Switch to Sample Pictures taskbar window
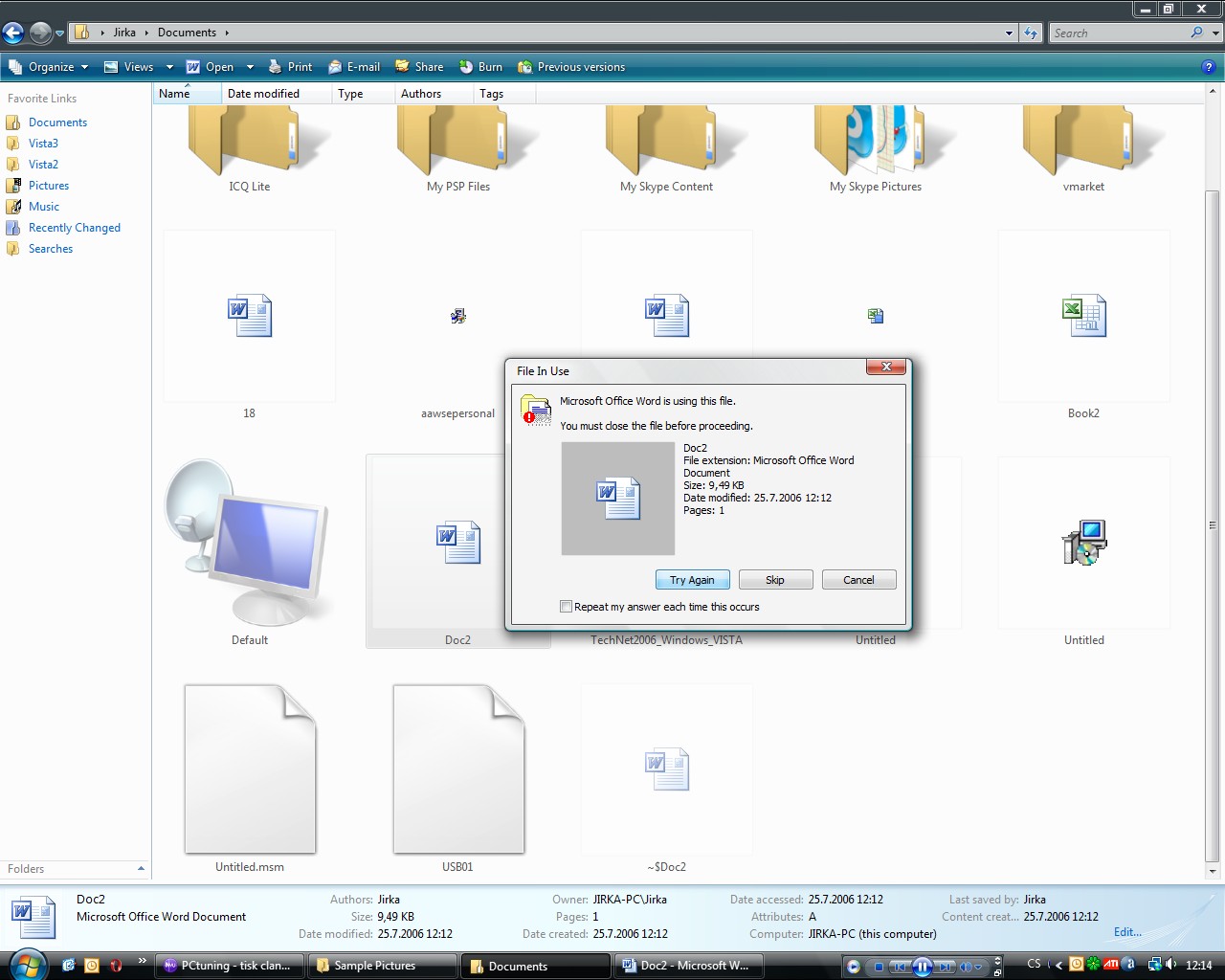 pyautogui.click(x=382, y=966)
